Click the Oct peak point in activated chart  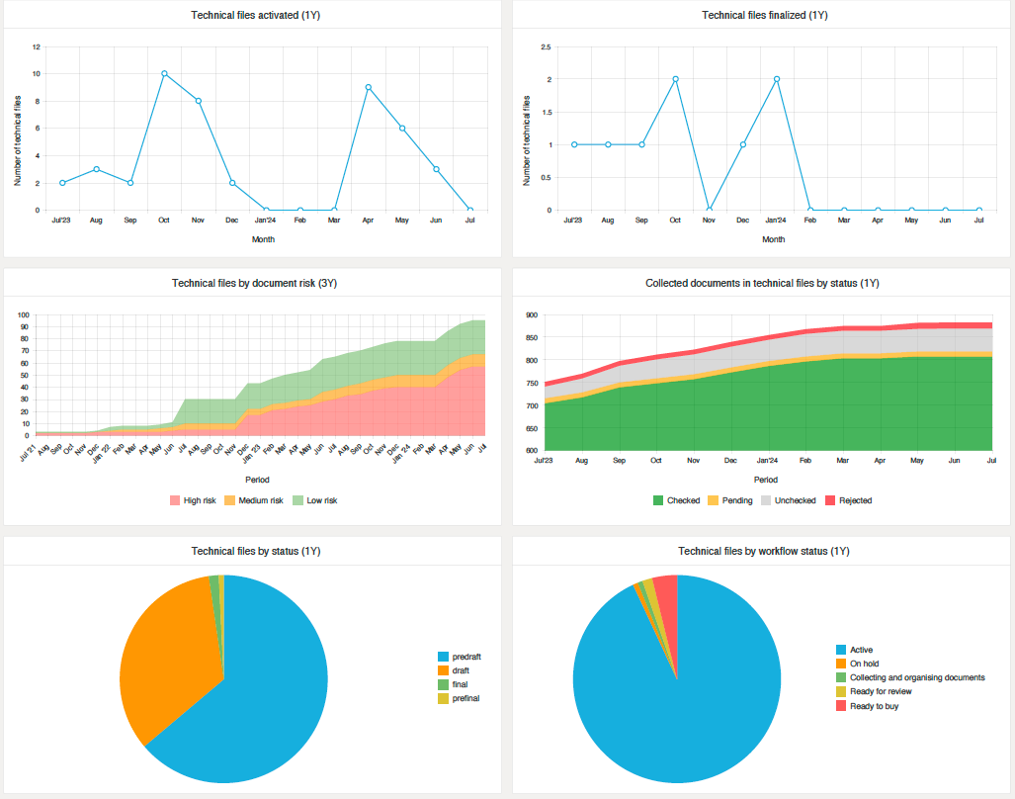pyautogui.click(x=164, y=74)
